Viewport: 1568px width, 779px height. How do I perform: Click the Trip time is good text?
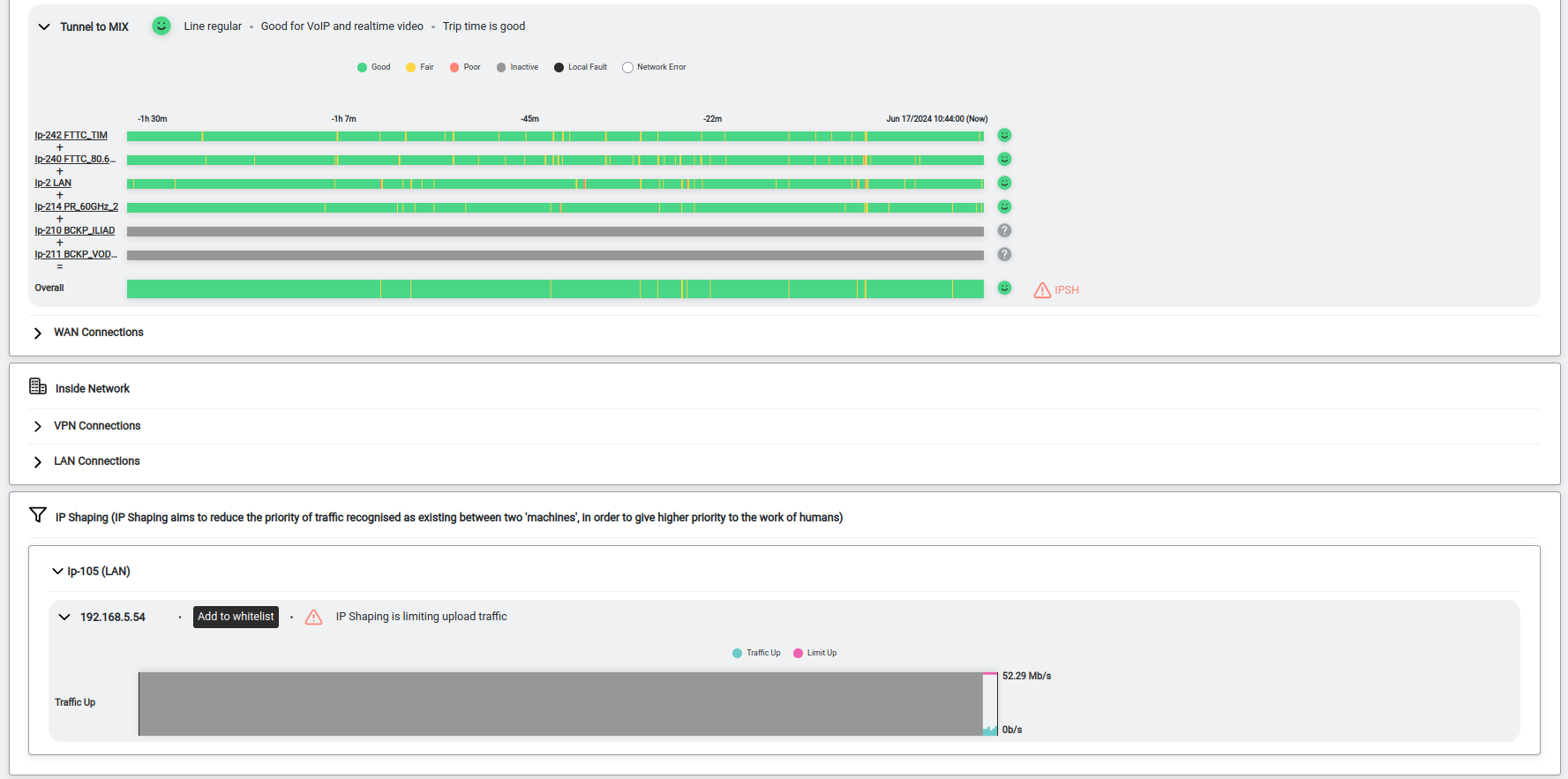[x=484, y=26]
